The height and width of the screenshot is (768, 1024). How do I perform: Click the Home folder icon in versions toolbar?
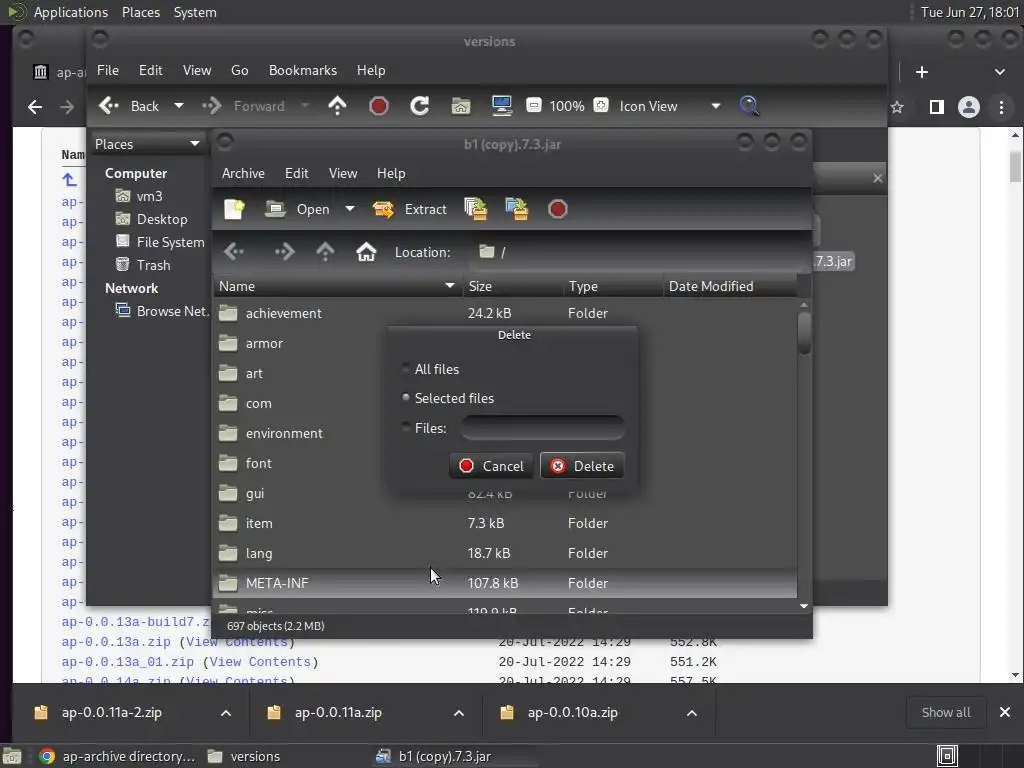tap(461, 106)
